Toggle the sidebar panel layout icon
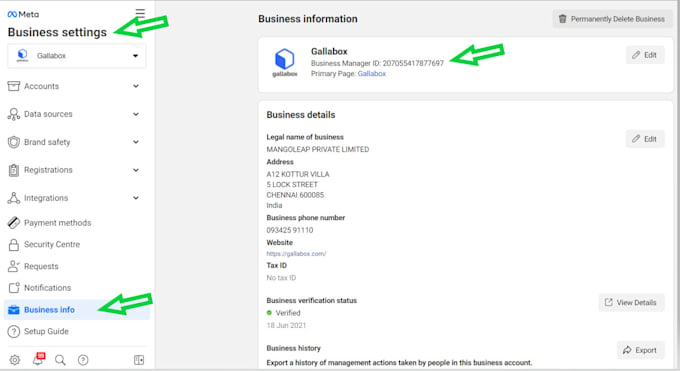 (139, 360)
